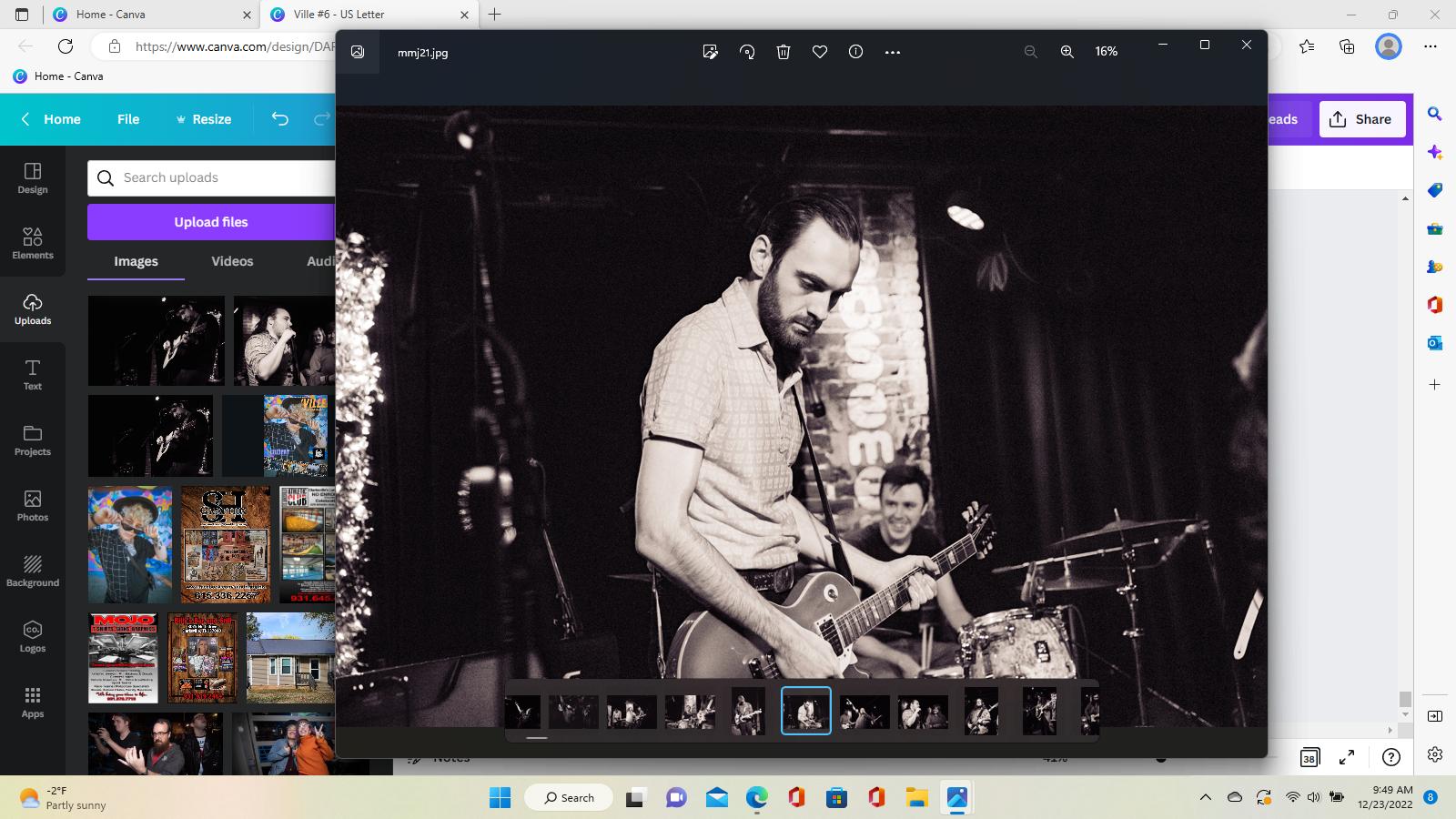
Task: Select the highlighted filmstrip thumbnail in Photos
Action: [806, 711]
